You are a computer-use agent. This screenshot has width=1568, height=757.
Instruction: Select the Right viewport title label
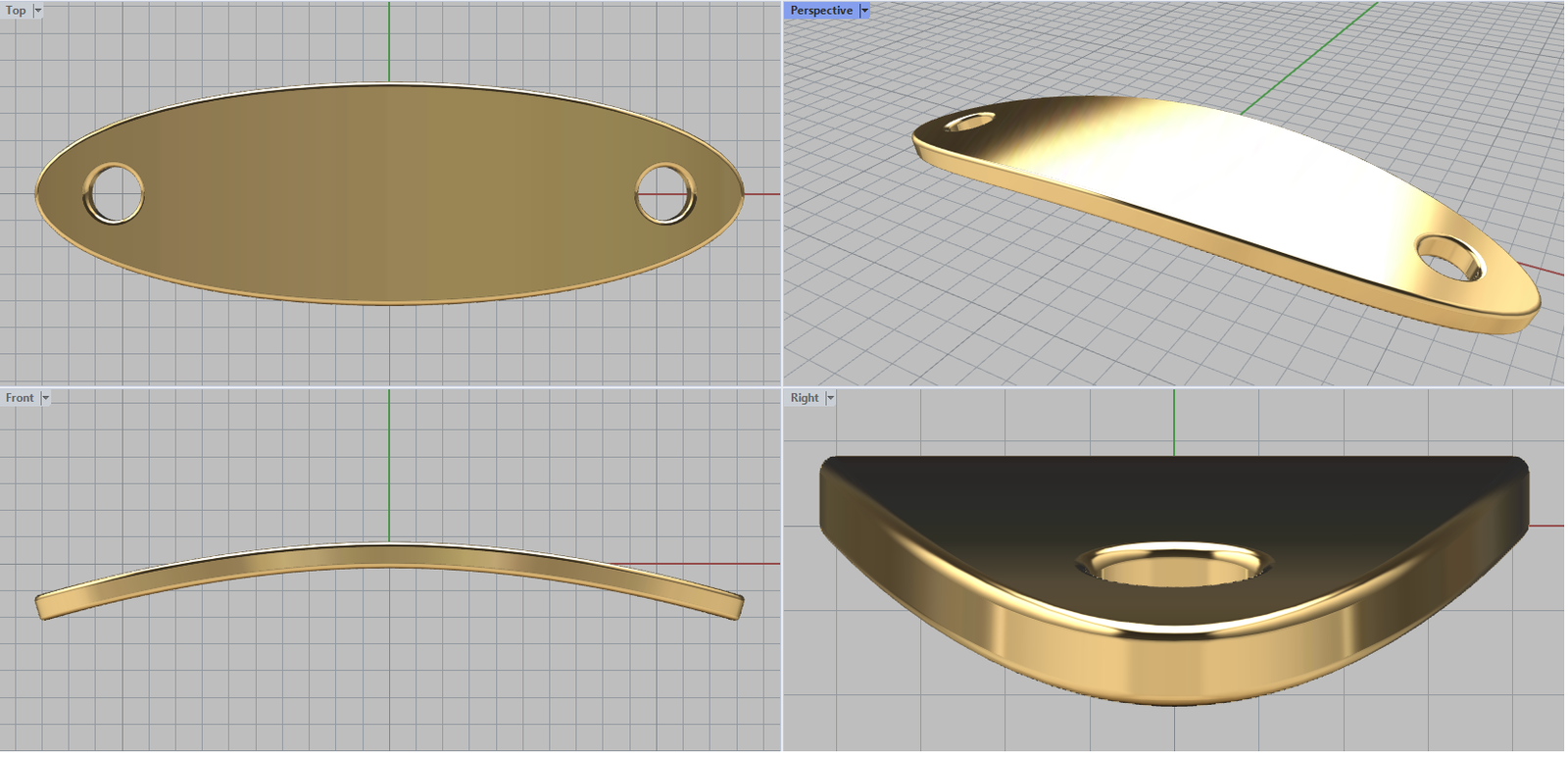coord(804,398)
